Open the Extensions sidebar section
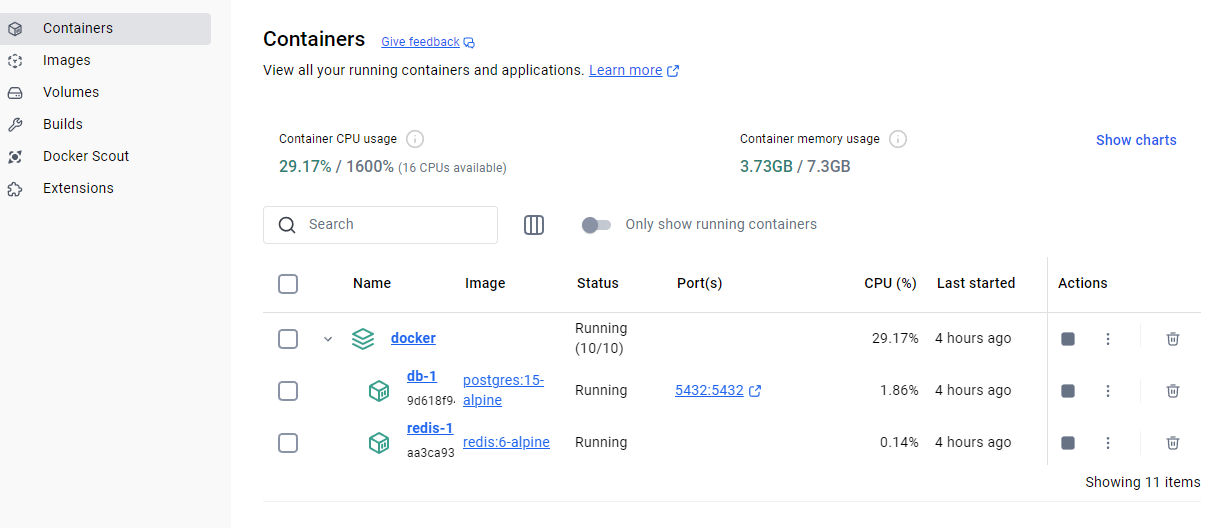The height and width of the screenshot is (528, 1221). [105, 188]
